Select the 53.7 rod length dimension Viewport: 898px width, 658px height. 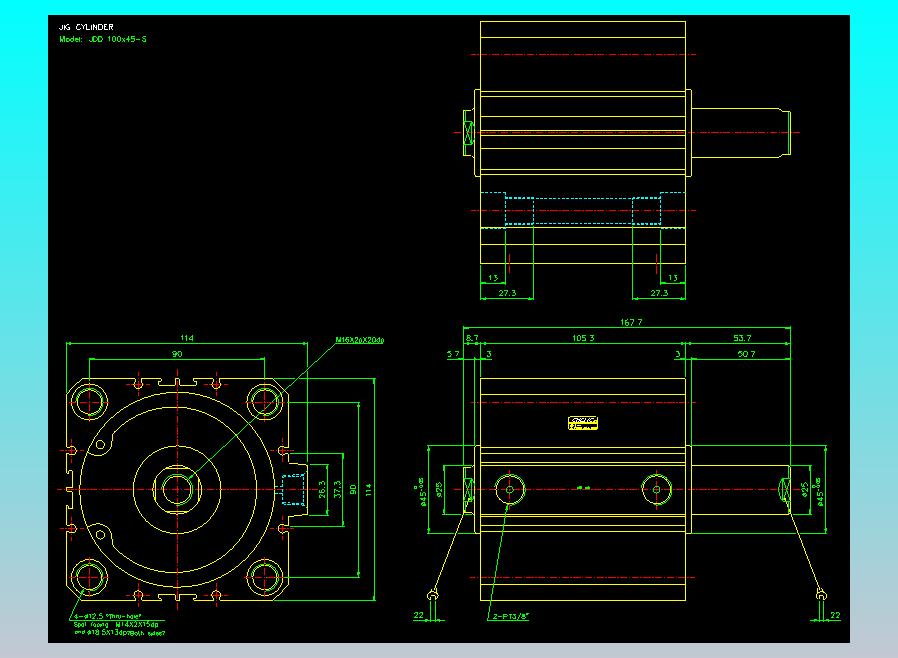(x=742, y=338)
